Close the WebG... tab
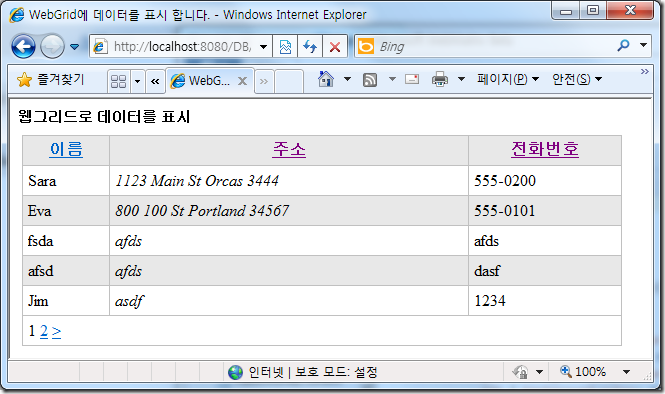This screenshot has width=665, height=394. tap(242, 81)
